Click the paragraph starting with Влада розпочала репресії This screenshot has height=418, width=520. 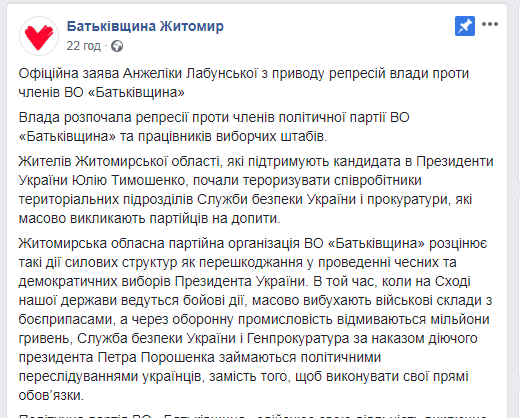(214, 127)
